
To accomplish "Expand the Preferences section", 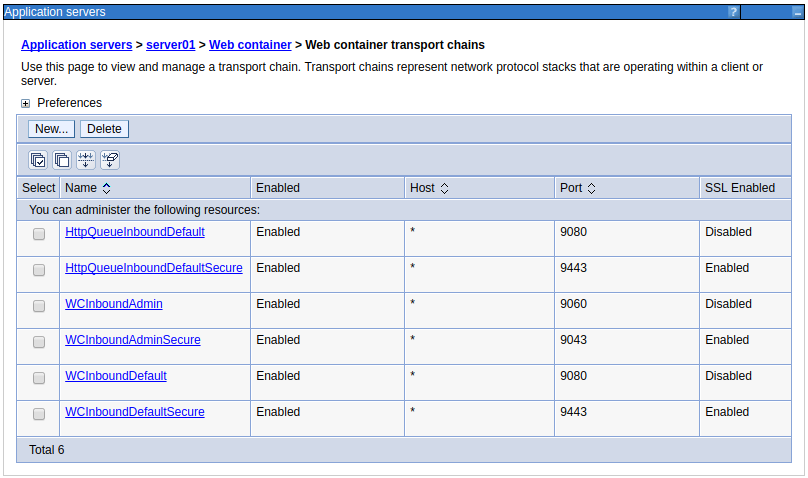I will [26, 103].
